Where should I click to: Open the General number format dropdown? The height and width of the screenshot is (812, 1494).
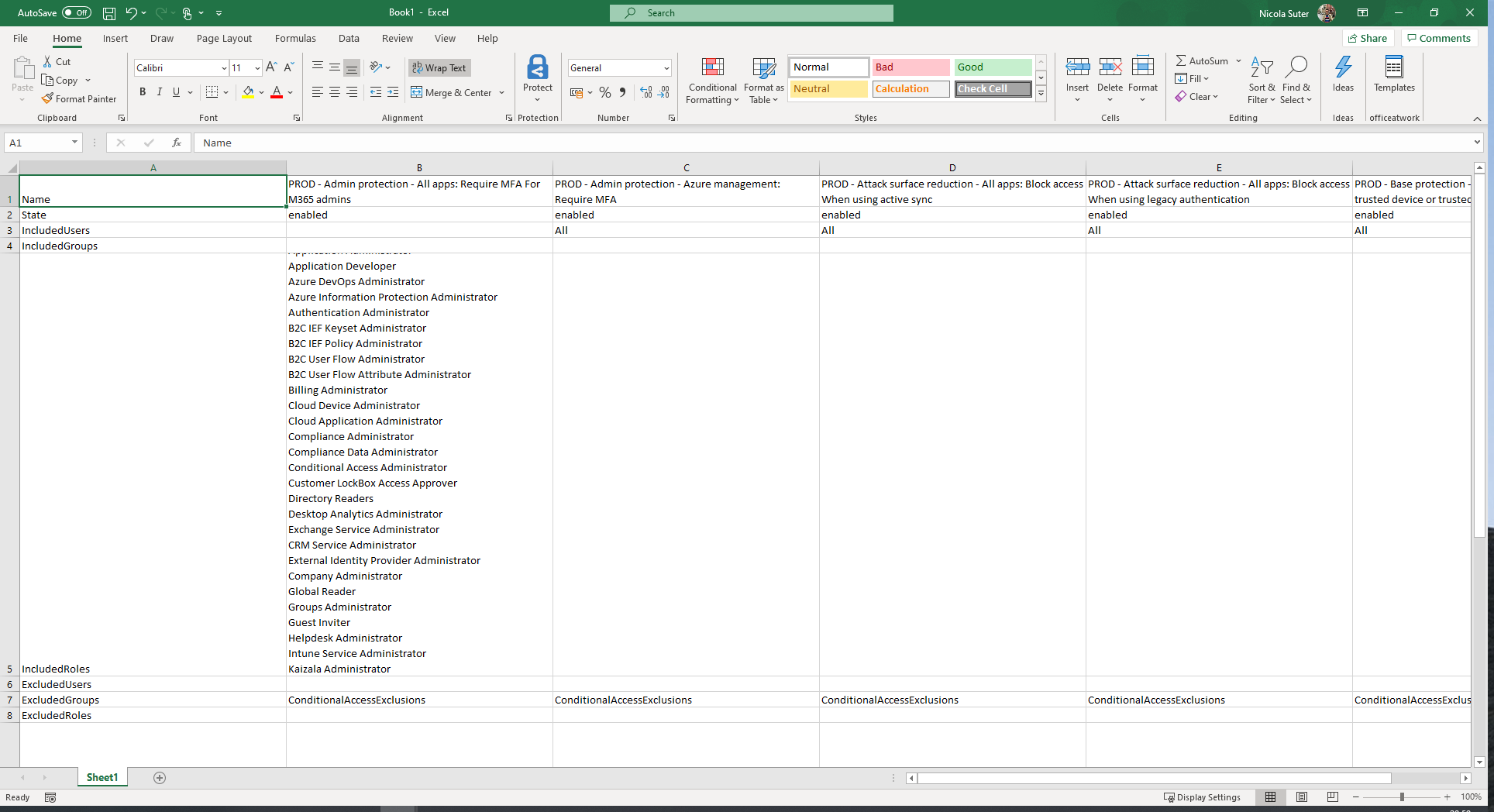[666, 68]
